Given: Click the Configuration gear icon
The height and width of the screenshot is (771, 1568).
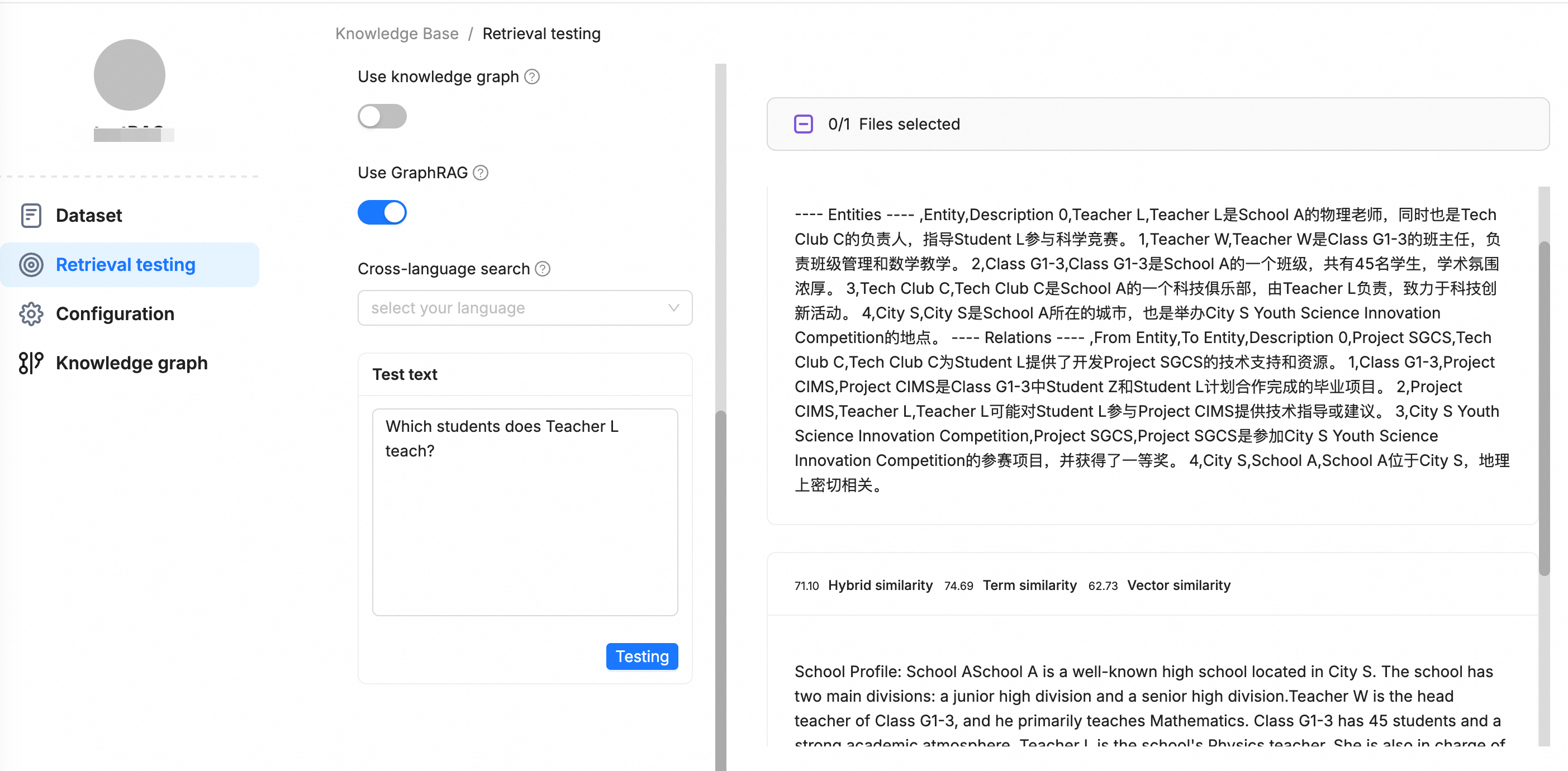Looking at the screenshot, I should click(x=31, y=314).
